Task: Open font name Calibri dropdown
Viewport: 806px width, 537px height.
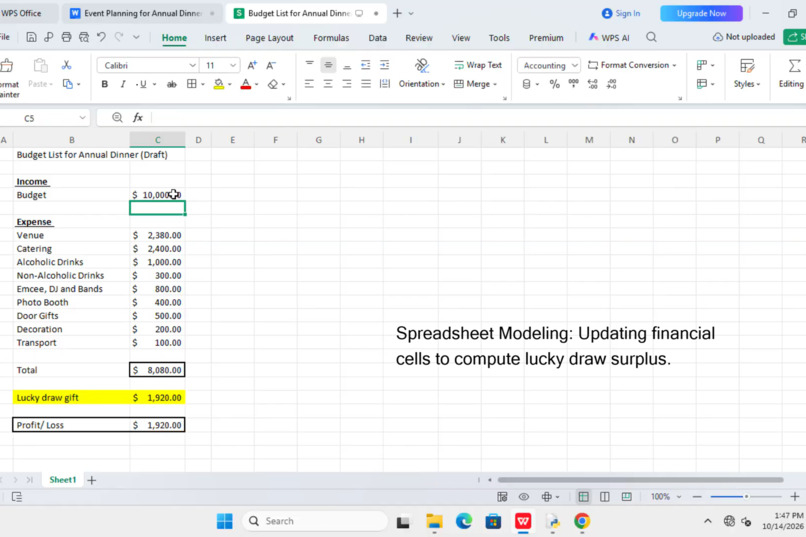Action: coord(192,65)
